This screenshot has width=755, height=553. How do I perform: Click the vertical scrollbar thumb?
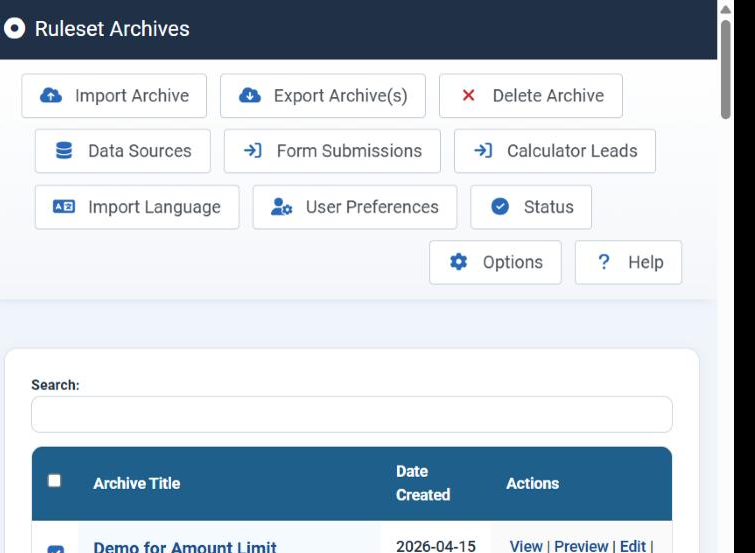pyautogui.click(x=726, y=69)
